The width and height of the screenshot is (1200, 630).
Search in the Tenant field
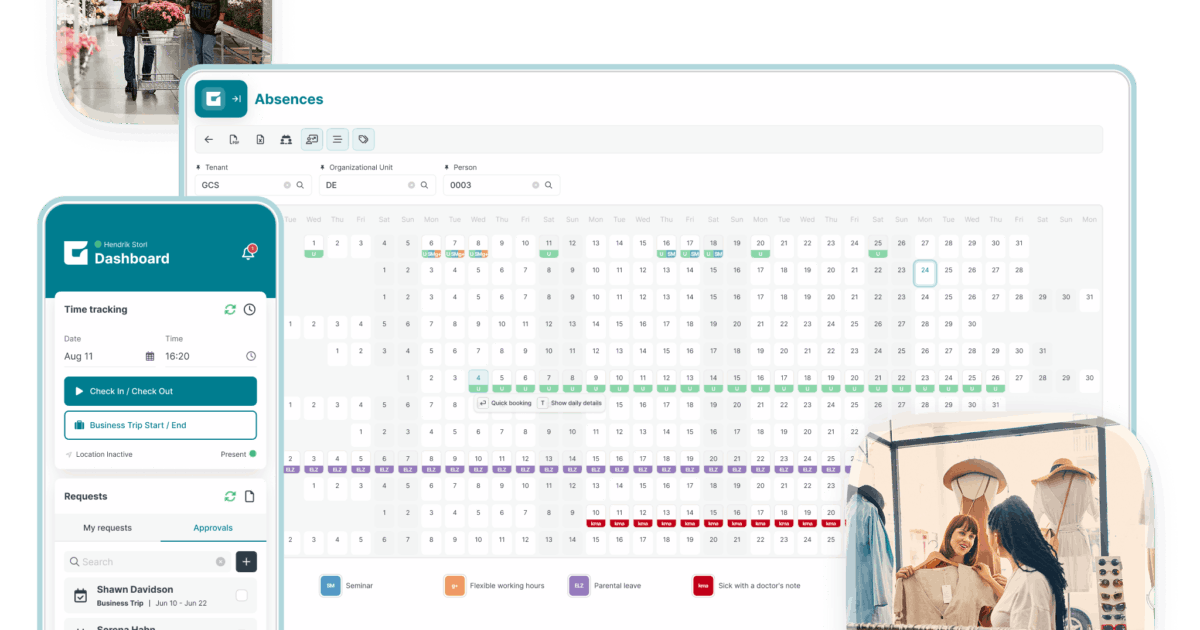click(x=300, y=185)
